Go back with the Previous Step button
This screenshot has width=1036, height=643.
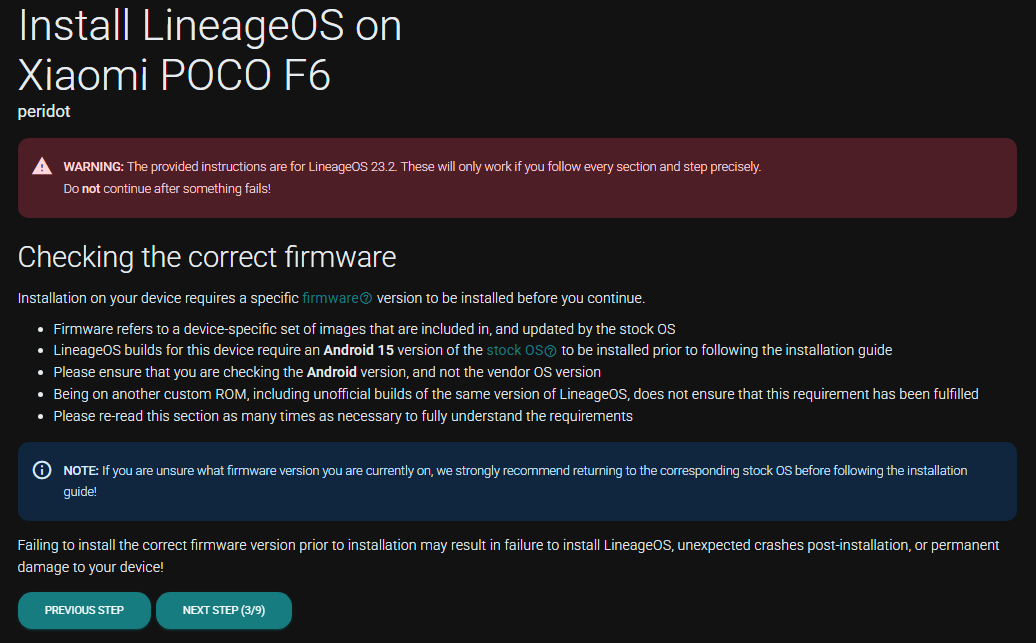click(84, 610)
